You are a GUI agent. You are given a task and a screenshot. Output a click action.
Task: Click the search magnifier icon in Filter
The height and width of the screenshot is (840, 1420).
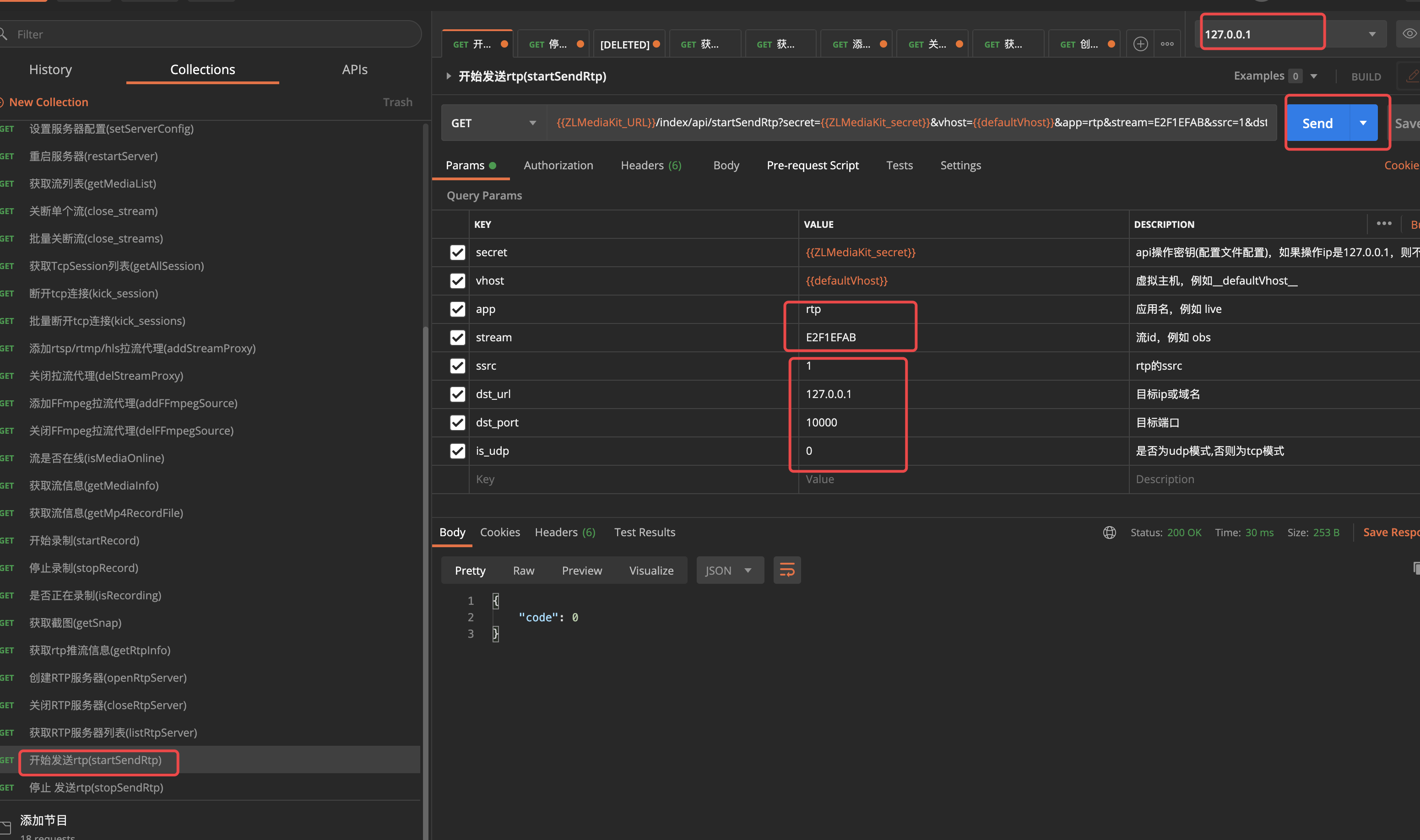pyautogui.click(x=3, y=34)
